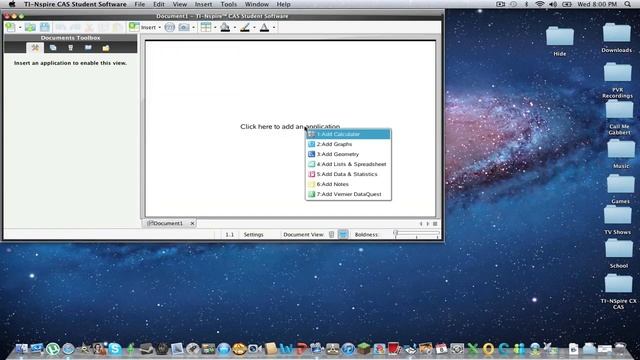The height and width of the screenshot is (360, 640).
Task: Select the Document Tools tab in Toolbox
Action: pos(35,48)
